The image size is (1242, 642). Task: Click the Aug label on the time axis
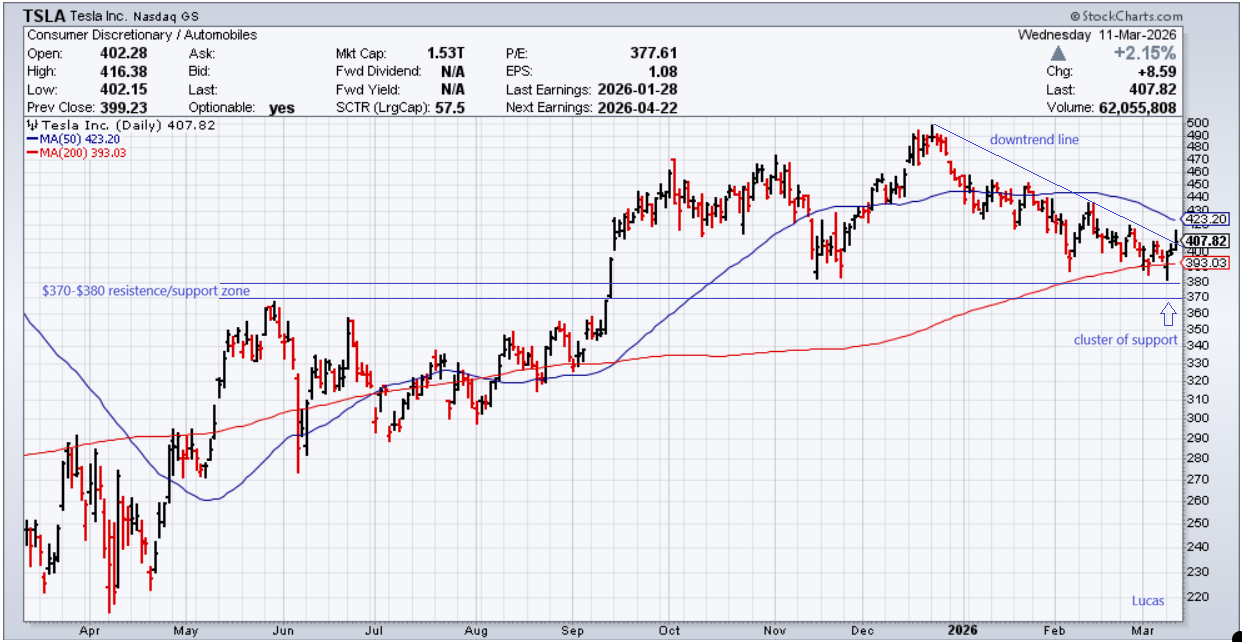[x=476, y=631]
